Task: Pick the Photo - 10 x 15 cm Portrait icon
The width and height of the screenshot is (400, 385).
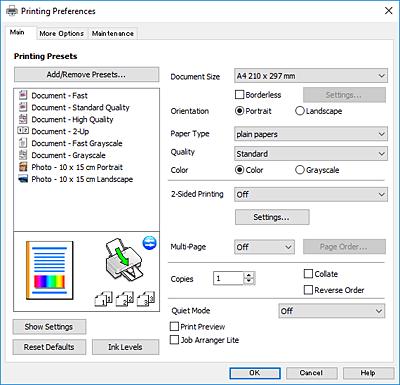Action: [23, 167]
